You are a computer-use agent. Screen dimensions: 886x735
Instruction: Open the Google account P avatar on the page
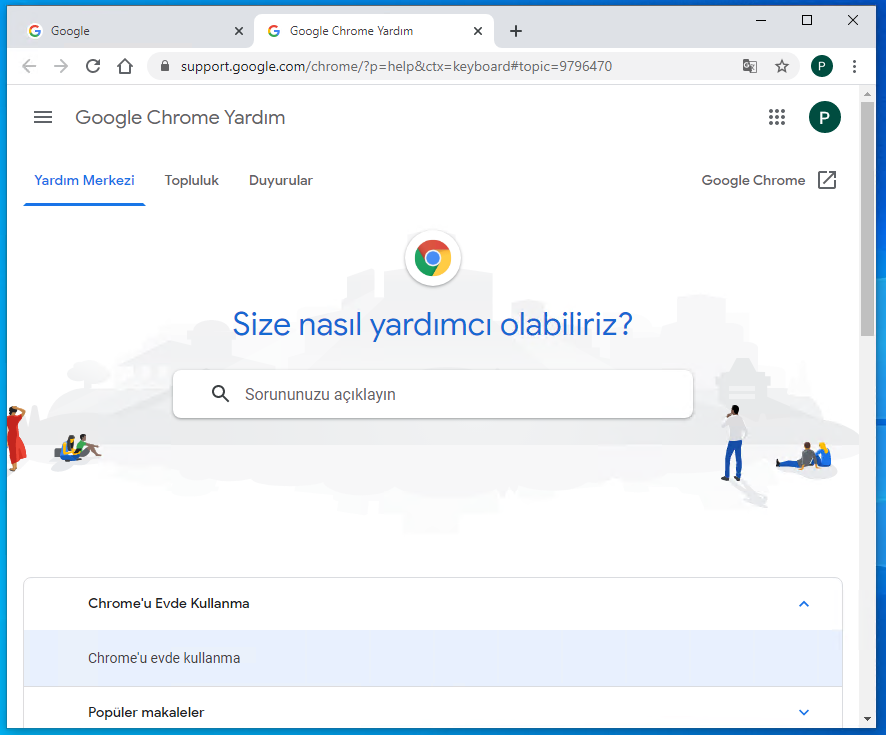(x=825, y=117)
